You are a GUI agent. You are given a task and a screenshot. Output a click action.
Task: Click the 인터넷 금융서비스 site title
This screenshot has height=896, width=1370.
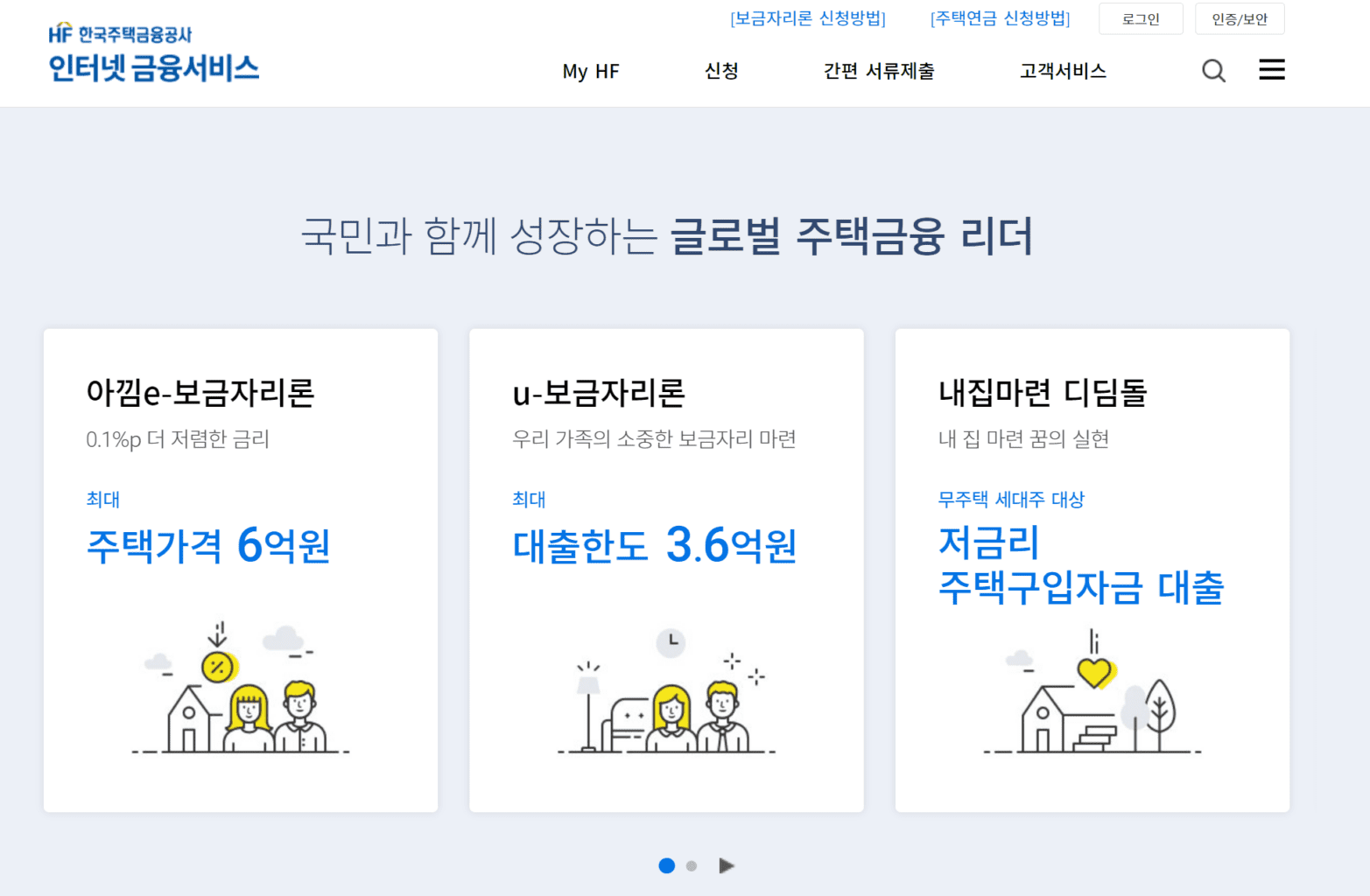point(154,68)
